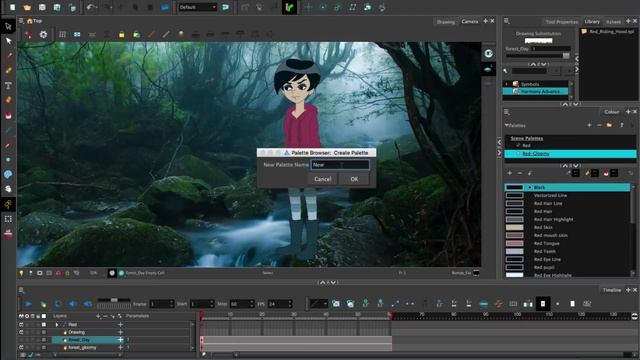The height and width of the screenshot is (360, 640).
Task: Open the Default workspace dropdown
Action: 198,7
